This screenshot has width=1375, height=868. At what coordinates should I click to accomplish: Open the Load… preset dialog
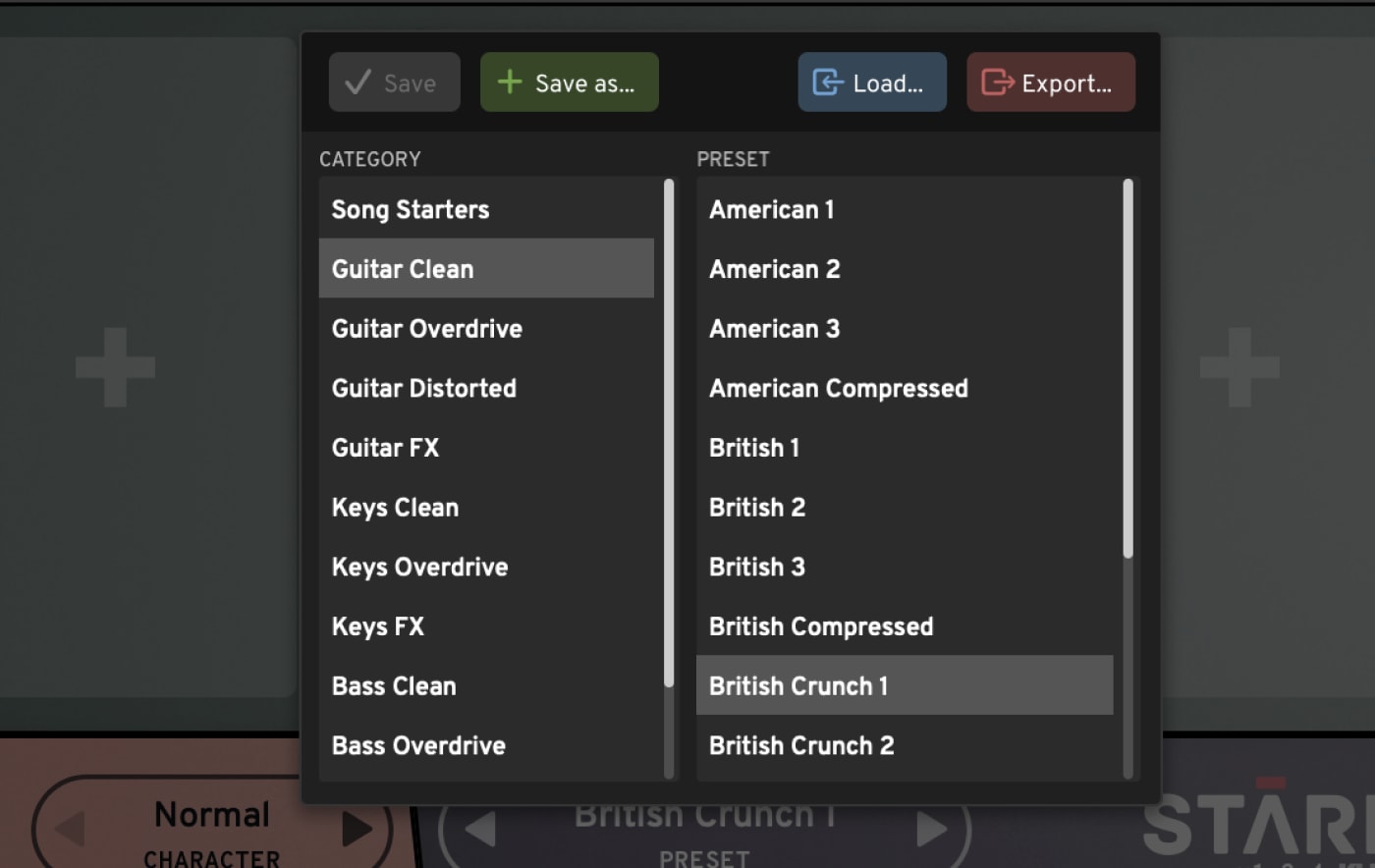pyautogui.click(x=872, y=82)
